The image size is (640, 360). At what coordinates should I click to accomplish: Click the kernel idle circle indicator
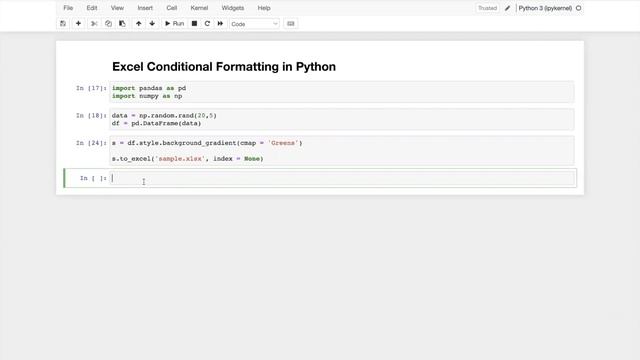pyautogui.click(x=578, y=8)
